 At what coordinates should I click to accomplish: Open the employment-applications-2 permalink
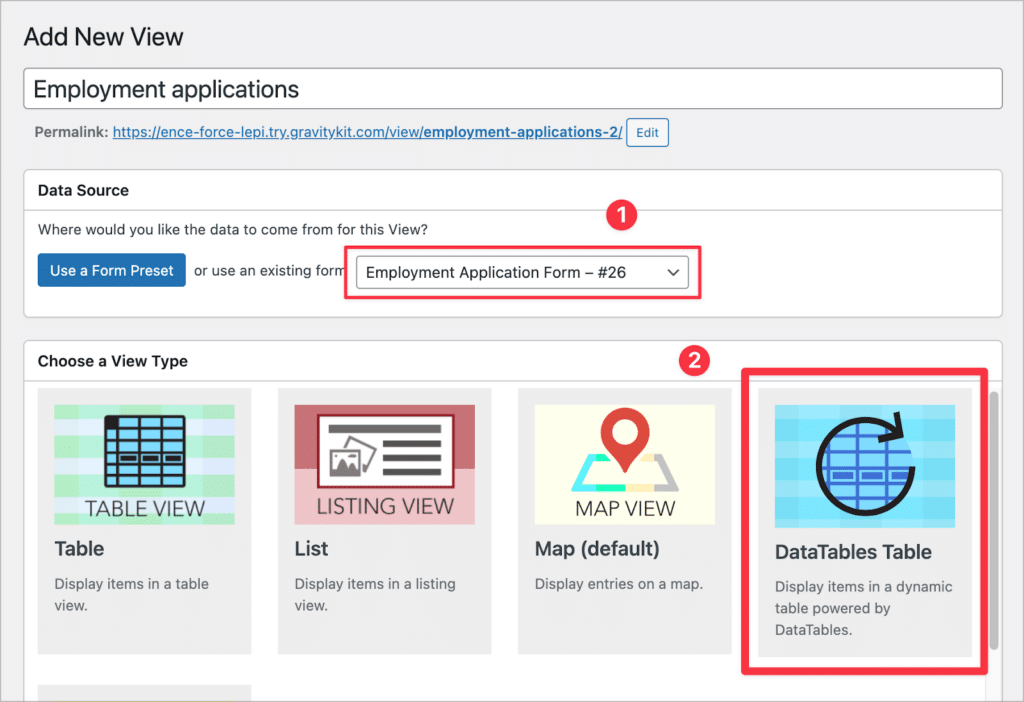[367, 132]
